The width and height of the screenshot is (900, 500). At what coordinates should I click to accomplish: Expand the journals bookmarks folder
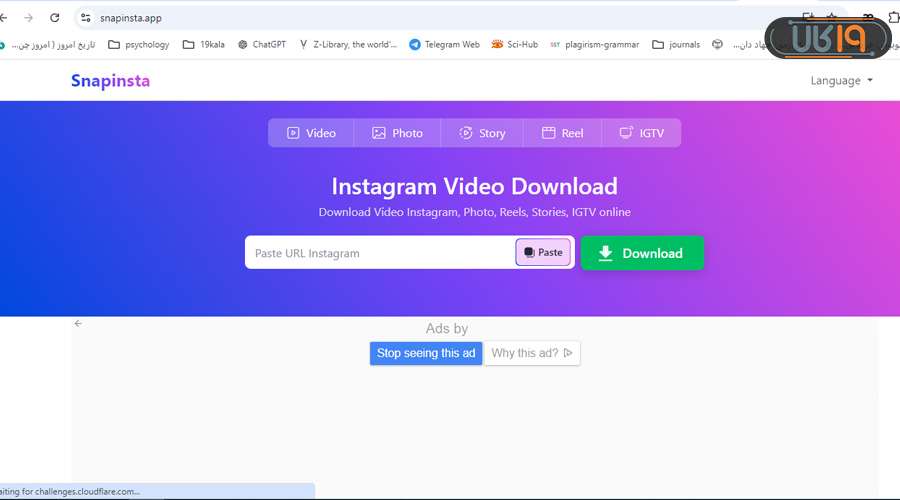coord(676,45)
